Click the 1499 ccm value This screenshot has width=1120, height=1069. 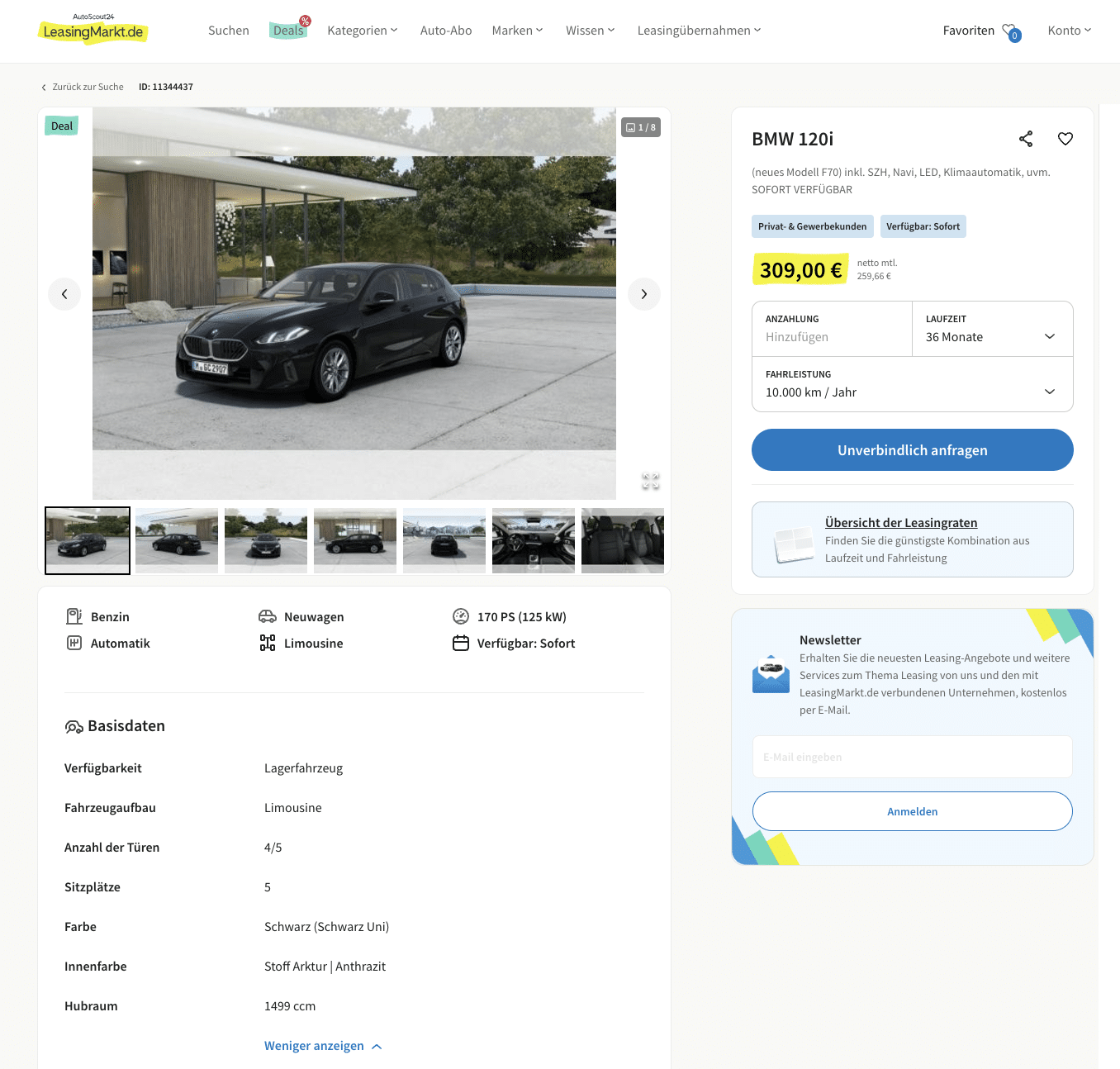pos(290,1006)
